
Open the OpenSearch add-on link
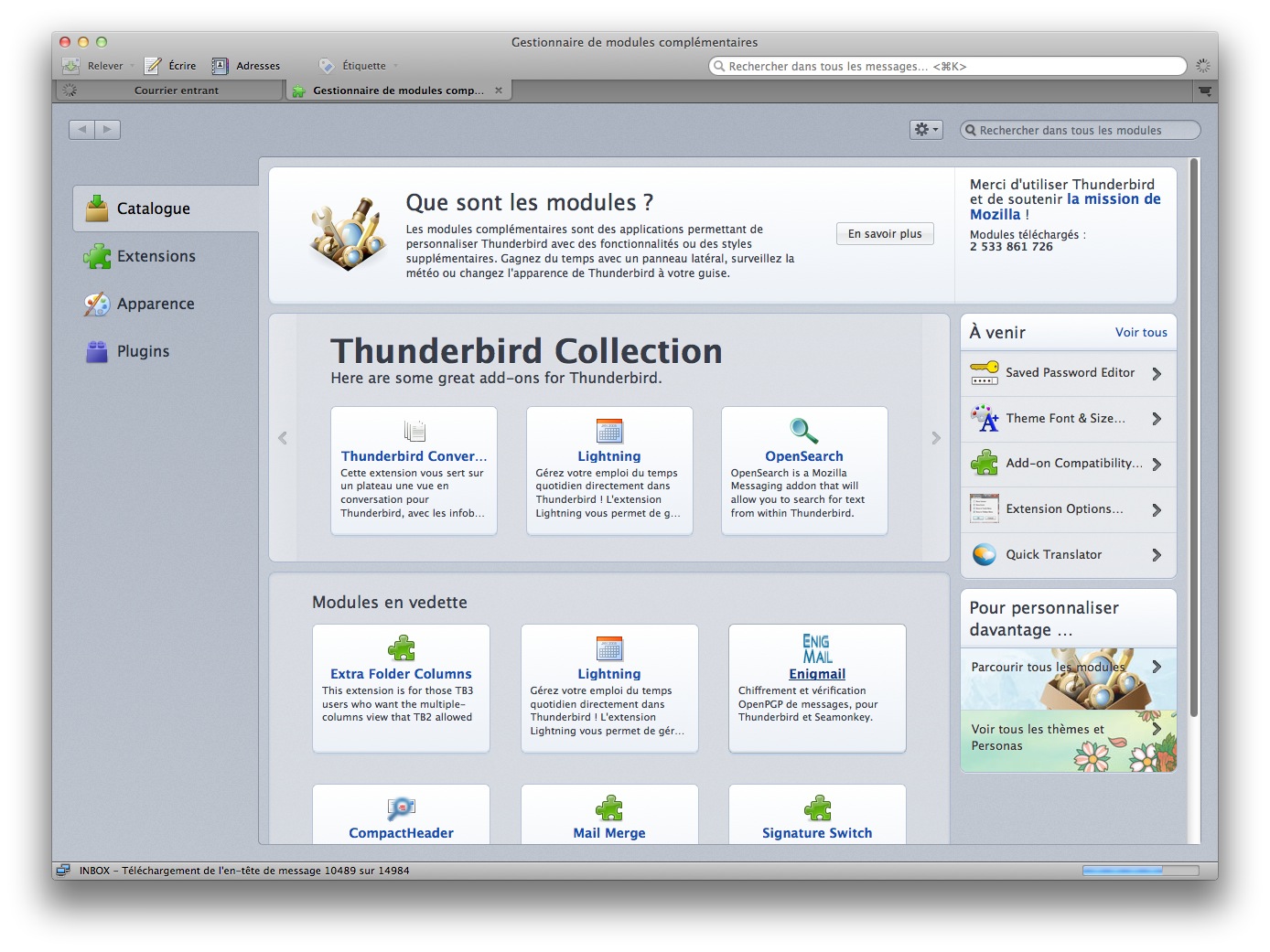tap(804, 456)
